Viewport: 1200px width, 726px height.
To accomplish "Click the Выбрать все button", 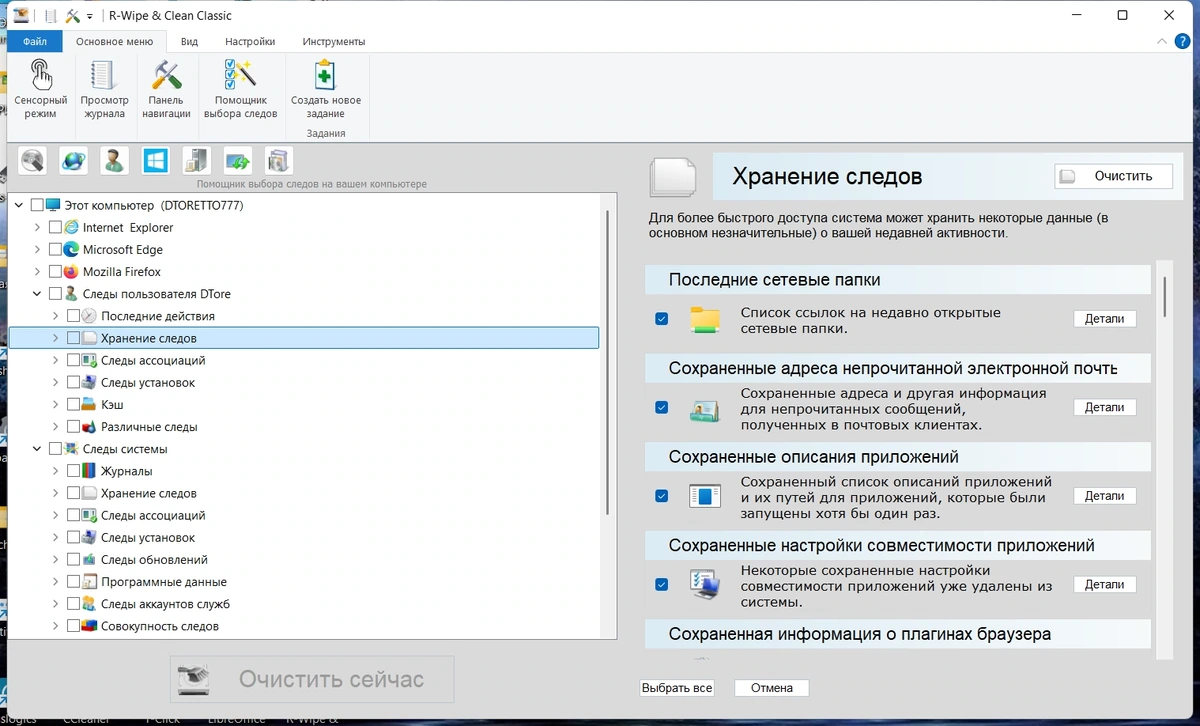I will (x=677, y=688).
